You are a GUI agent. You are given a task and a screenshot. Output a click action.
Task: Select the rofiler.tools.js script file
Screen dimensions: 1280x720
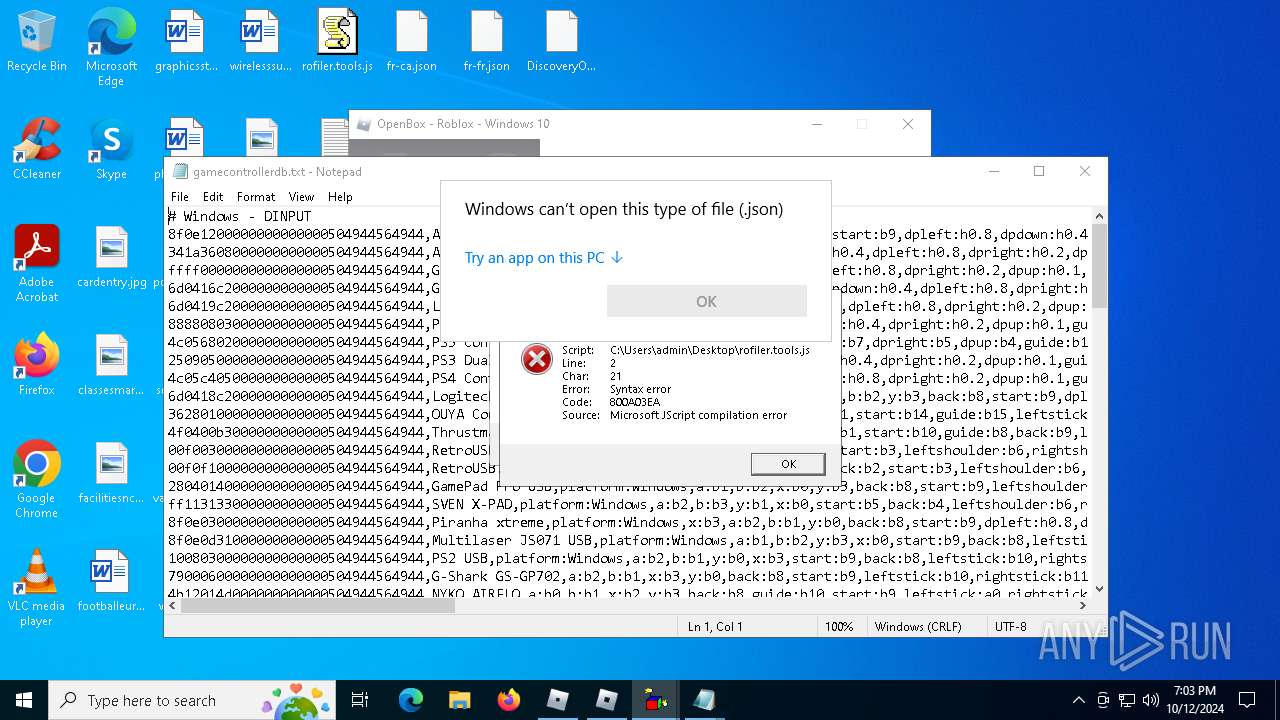click(x=337, y=41)
